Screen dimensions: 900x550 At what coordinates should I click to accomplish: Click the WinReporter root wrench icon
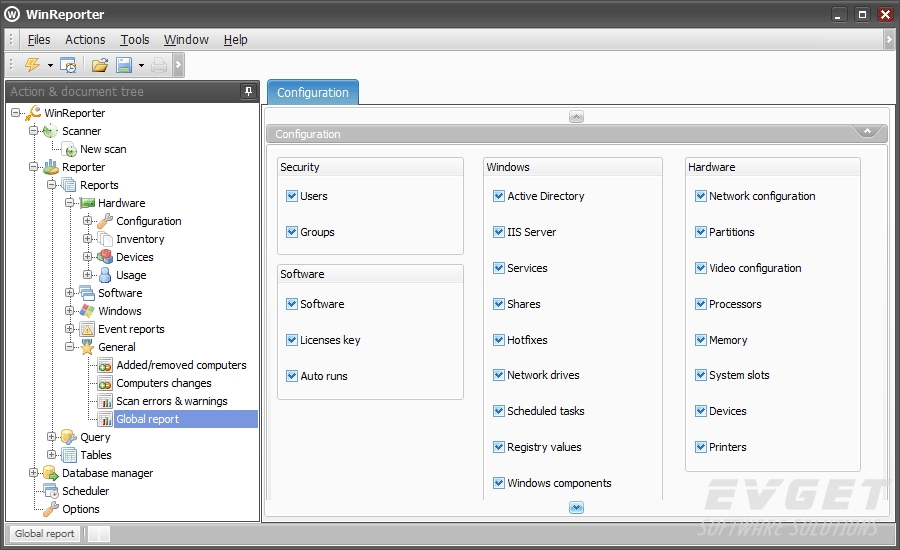coord(33,113)
